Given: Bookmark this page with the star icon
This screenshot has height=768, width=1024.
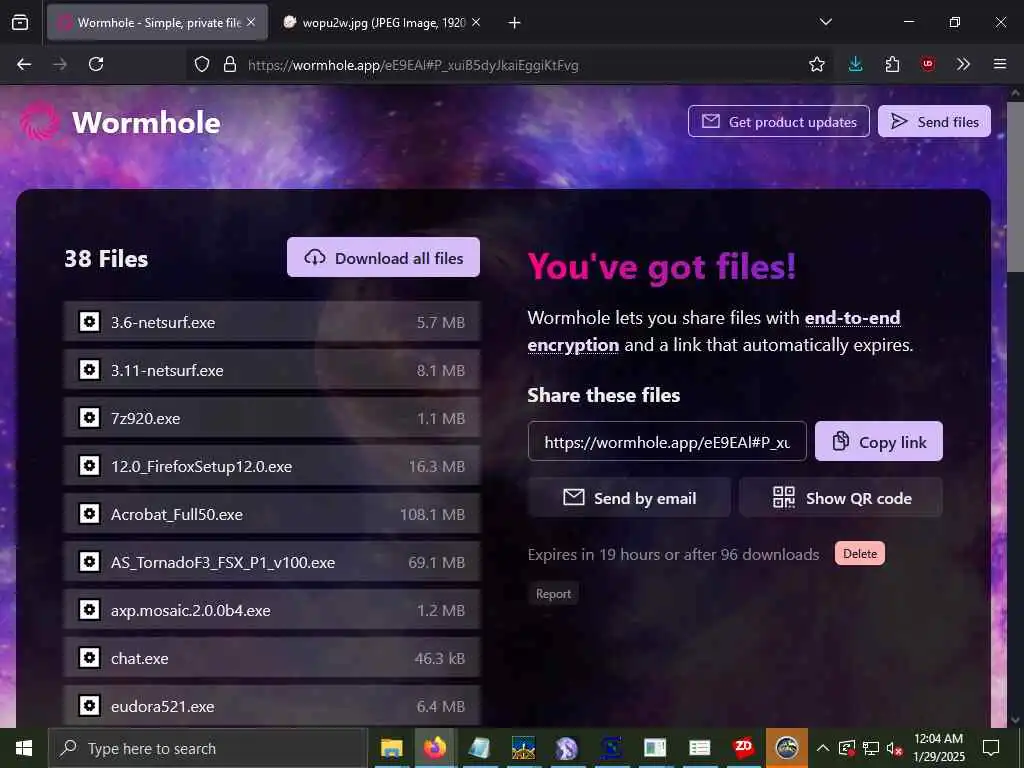Looking at the screenshot, I should click(x=816, y=64).
